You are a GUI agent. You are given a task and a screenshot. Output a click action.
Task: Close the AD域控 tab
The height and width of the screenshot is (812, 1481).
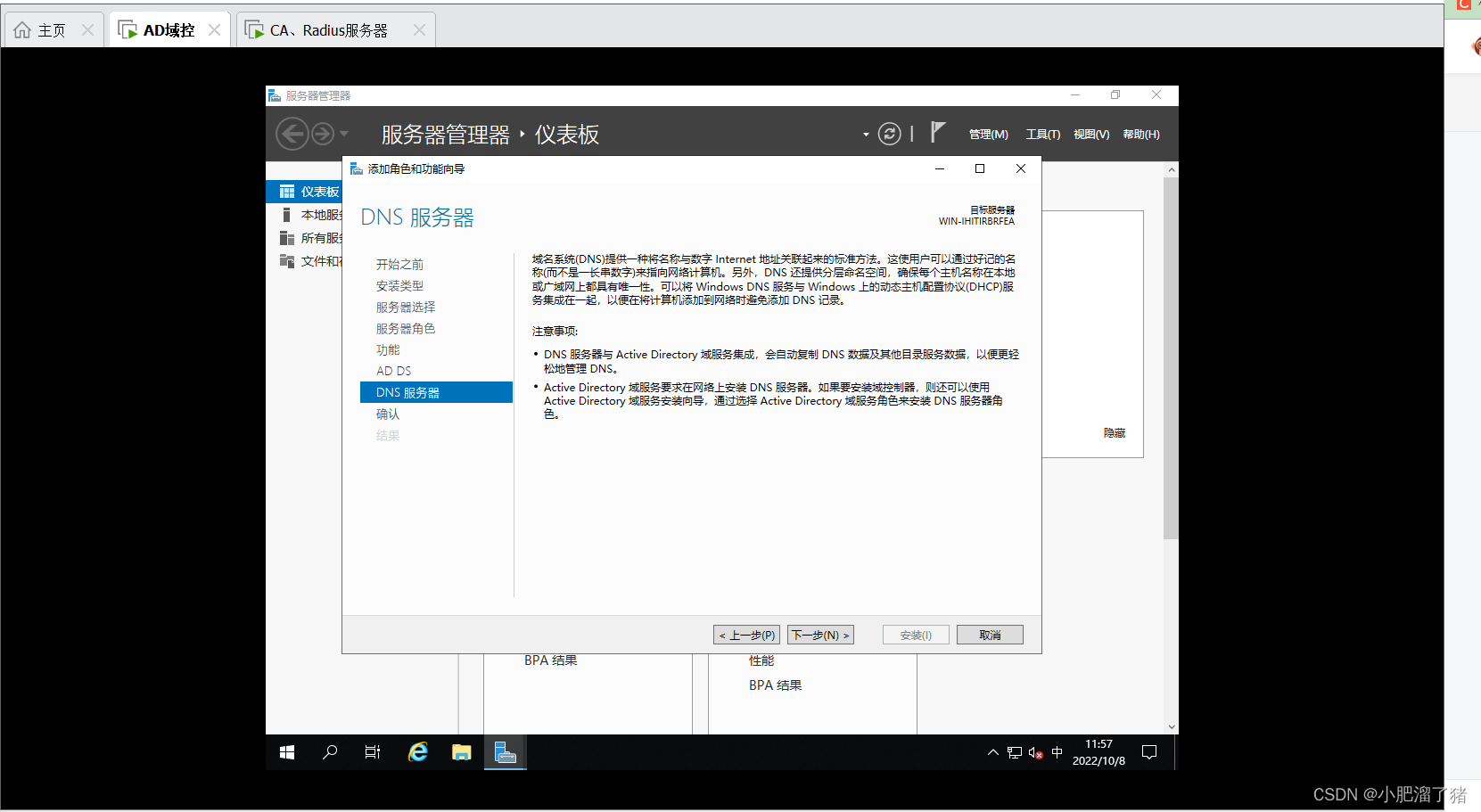pos(214,30)
